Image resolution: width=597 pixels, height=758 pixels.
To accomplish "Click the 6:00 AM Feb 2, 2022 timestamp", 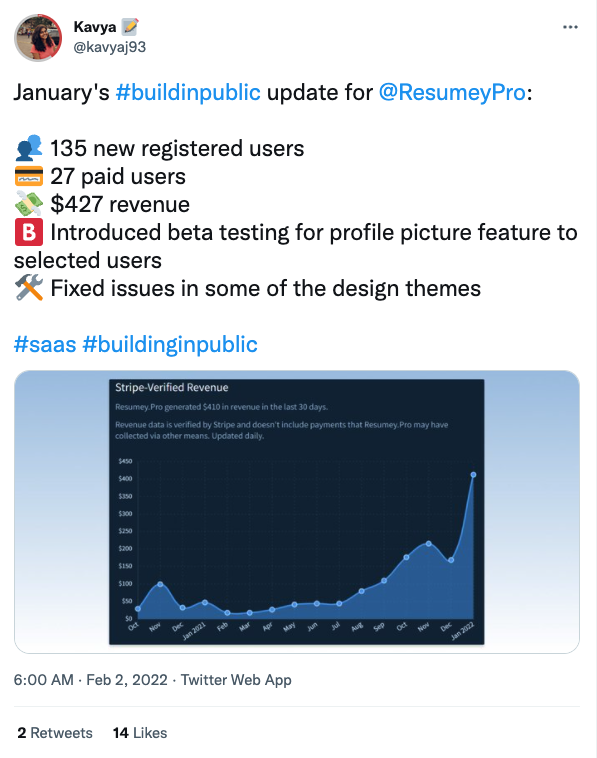I will coord(90,680).
